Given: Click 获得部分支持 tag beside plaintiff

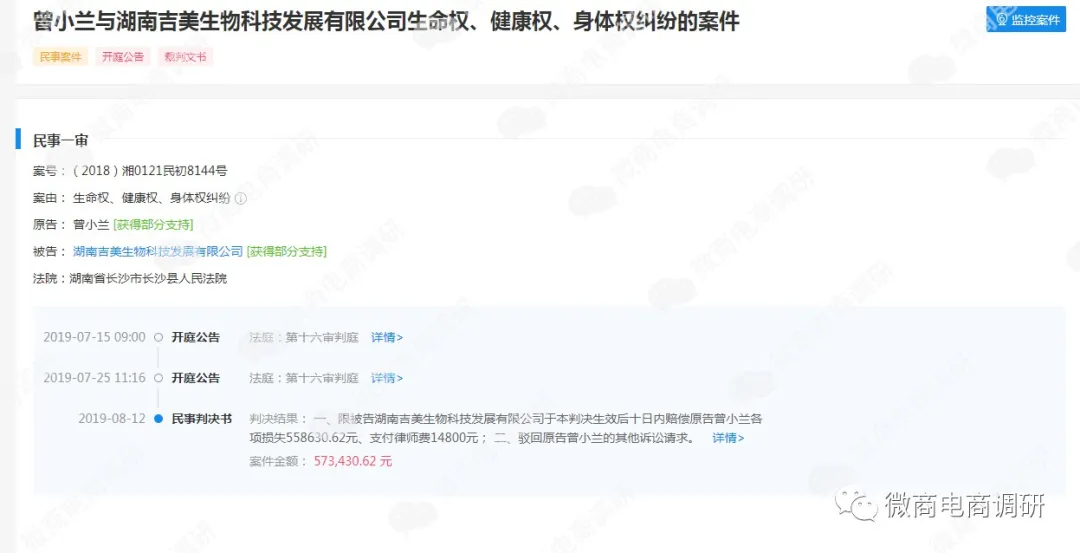Looking at the screenshot, I should click(153, 225).
